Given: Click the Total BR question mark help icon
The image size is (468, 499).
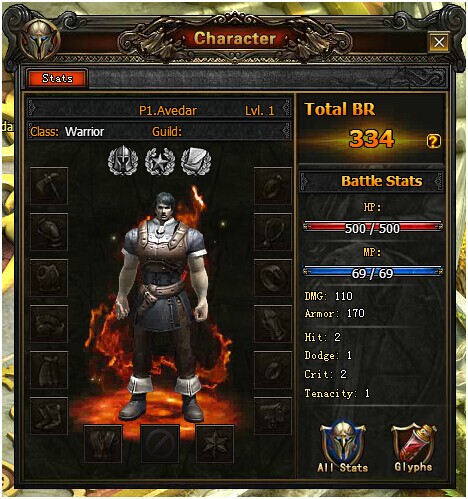Looking at the screenshot, I should (x=433, y=141).
